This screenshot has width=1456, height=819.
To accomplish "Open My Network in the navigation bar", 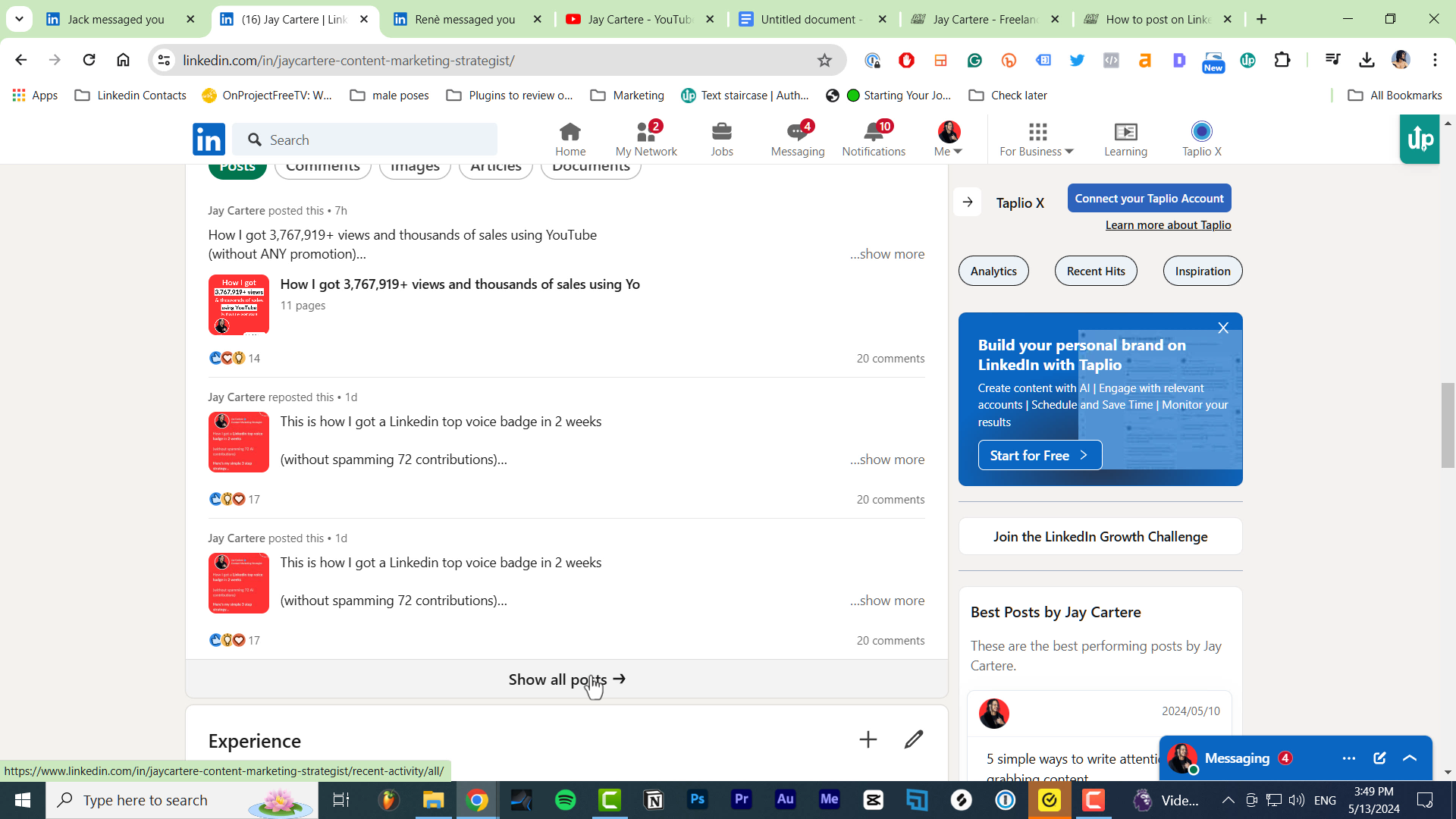I will click(x=645, y=139).
